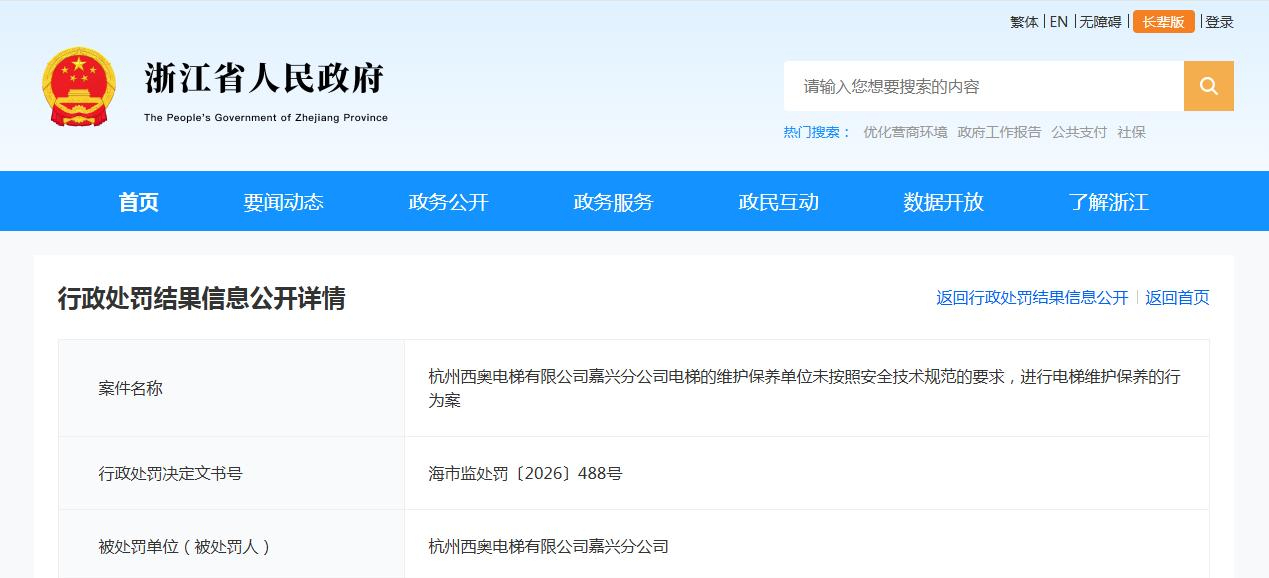Open the 登录 login link
Image resolution: width=1269 pixels, height=578 pixels.
point(1219,22)
